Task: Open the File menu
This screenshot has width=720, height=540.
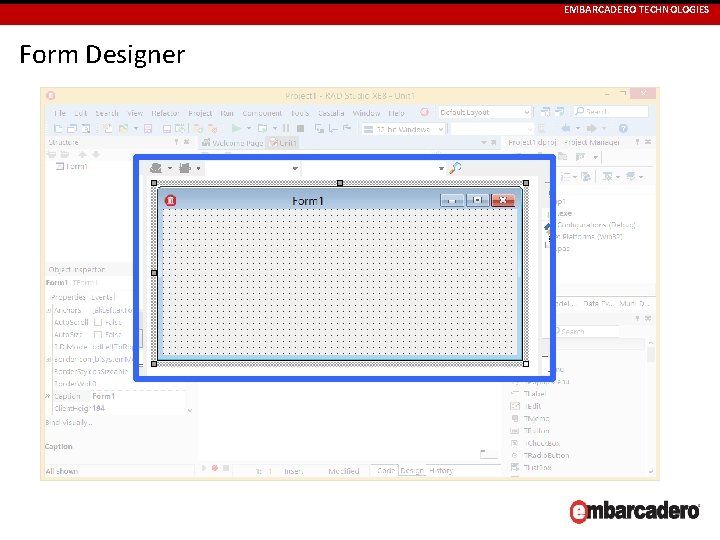Action: tap(60, 113)
